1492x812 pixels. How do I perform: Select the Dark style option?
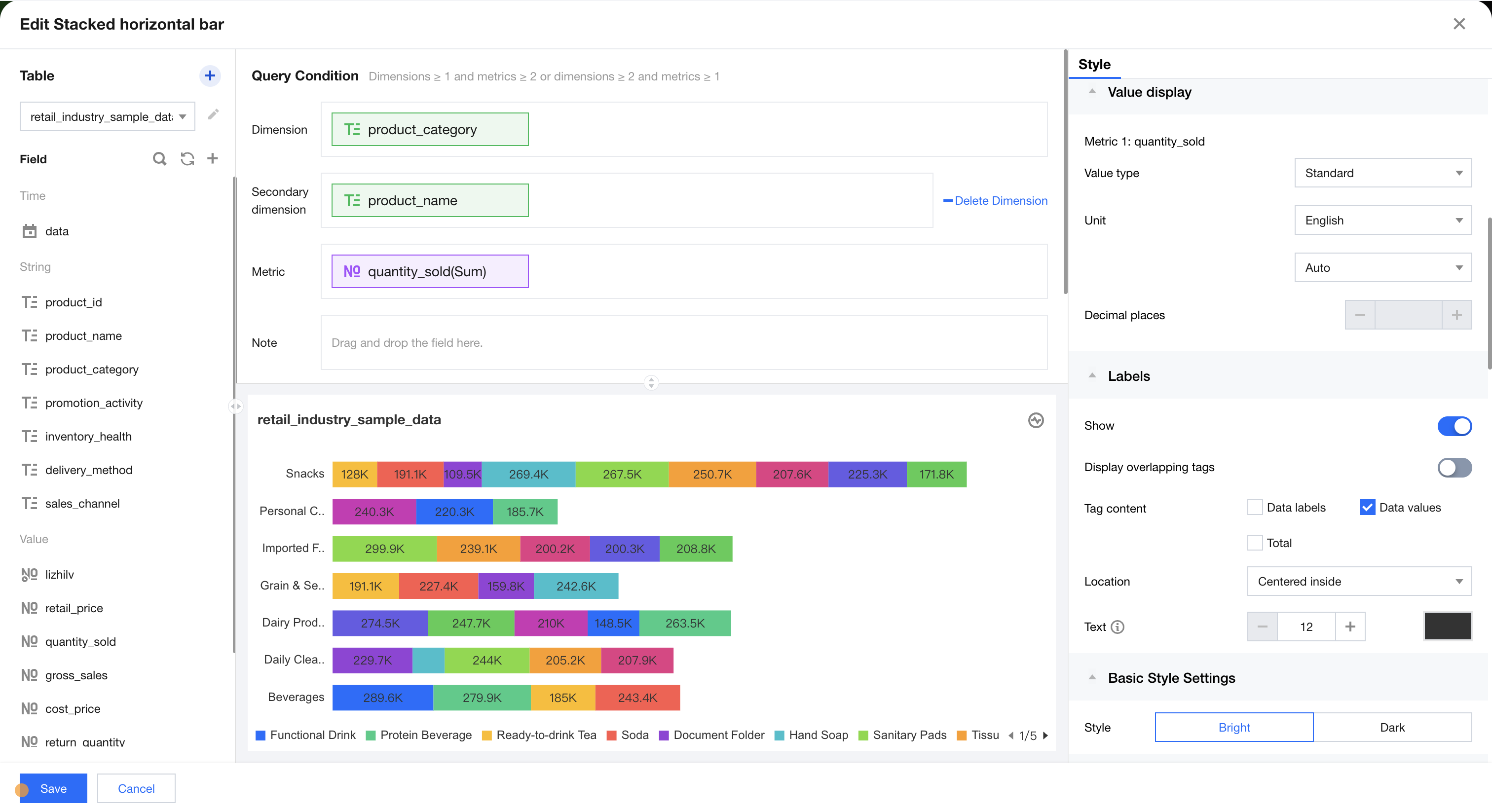(1392, 728)
